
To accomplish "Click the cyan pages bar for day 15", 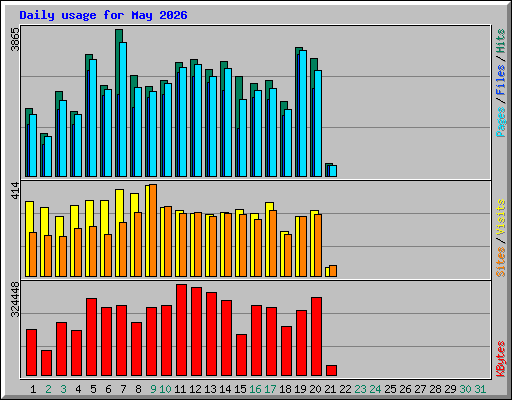I will coord(243,138).
